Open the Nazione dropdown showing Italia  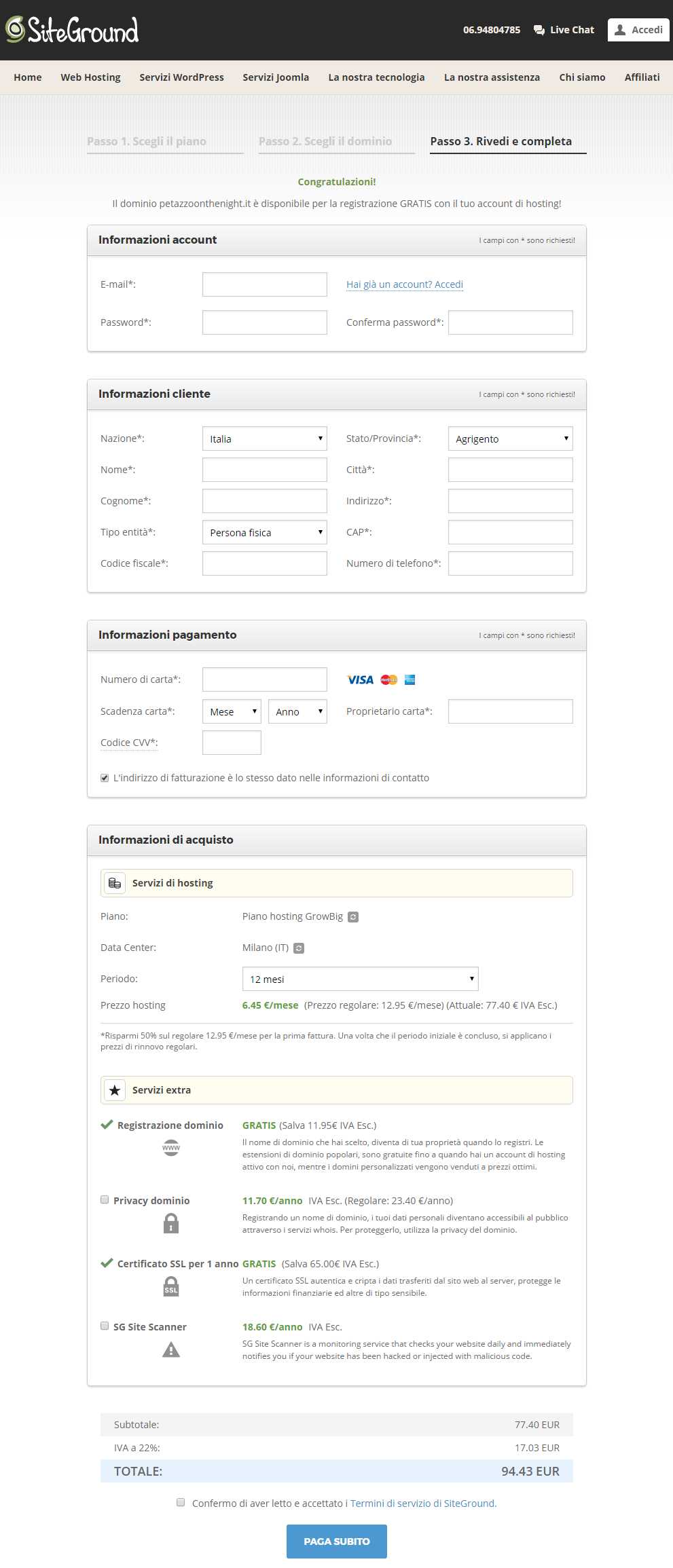point(264,438)
